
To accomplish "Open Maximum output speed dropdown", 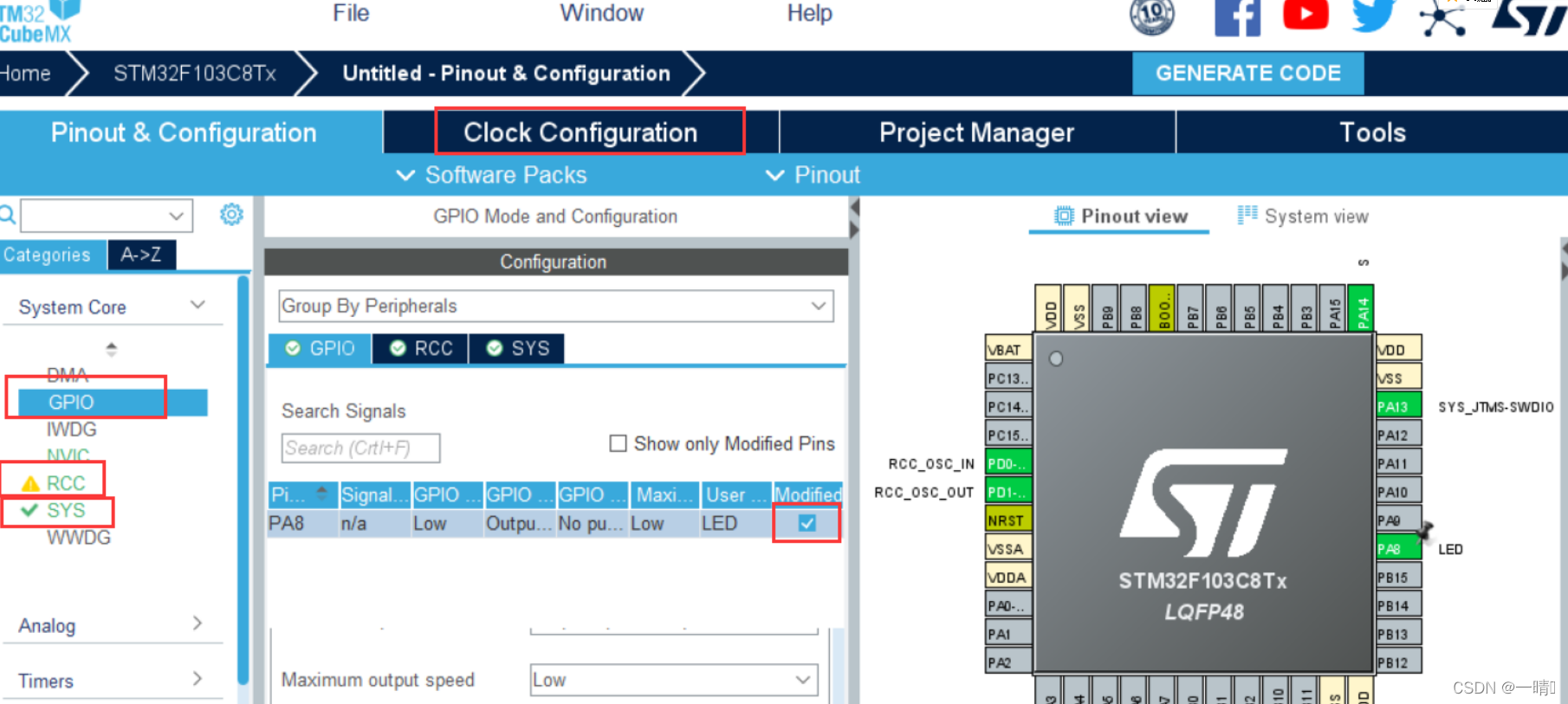I will (674, 680).
